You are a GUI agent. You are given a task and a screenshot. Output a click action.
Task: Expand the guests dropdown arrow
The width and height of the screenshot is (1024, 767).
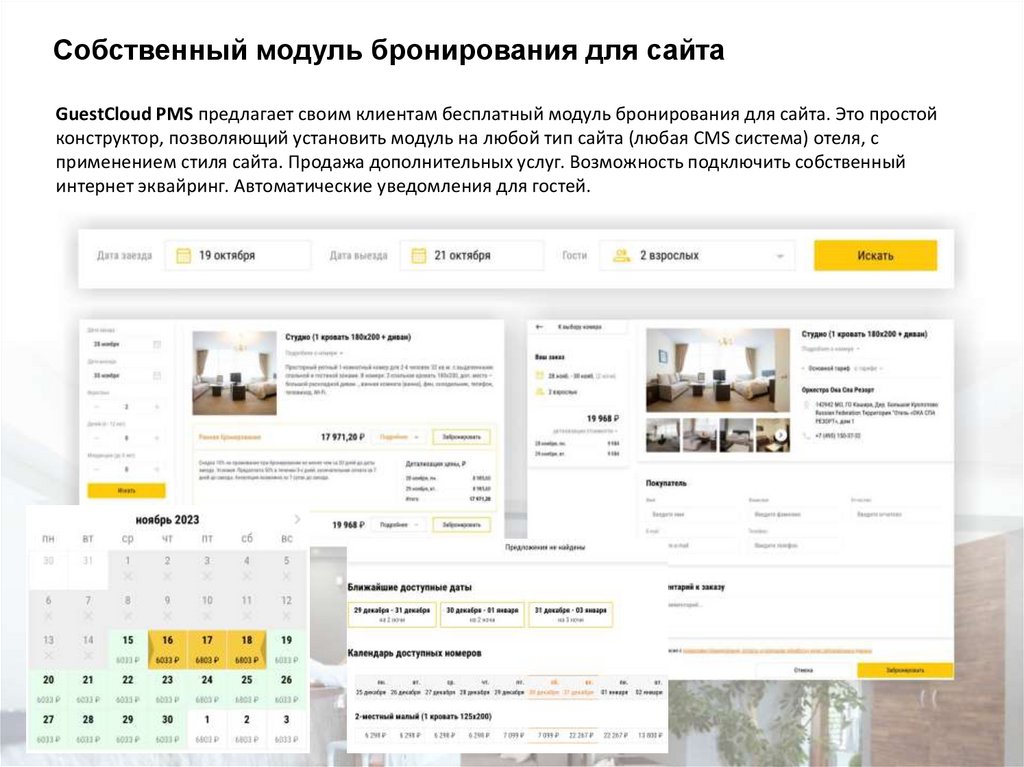coord(780,256)
